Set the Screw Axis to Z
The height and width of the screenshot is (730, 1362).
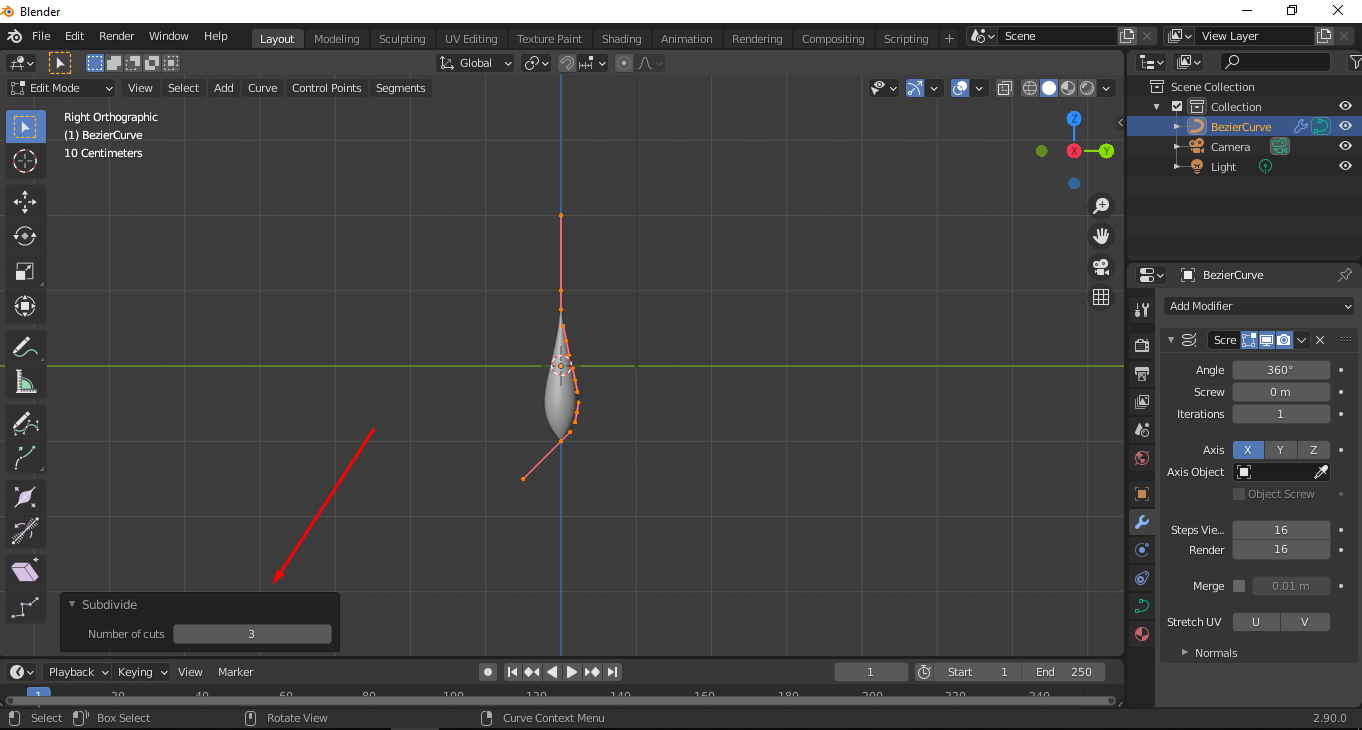pyautogui.click(x=1313, y=449)
